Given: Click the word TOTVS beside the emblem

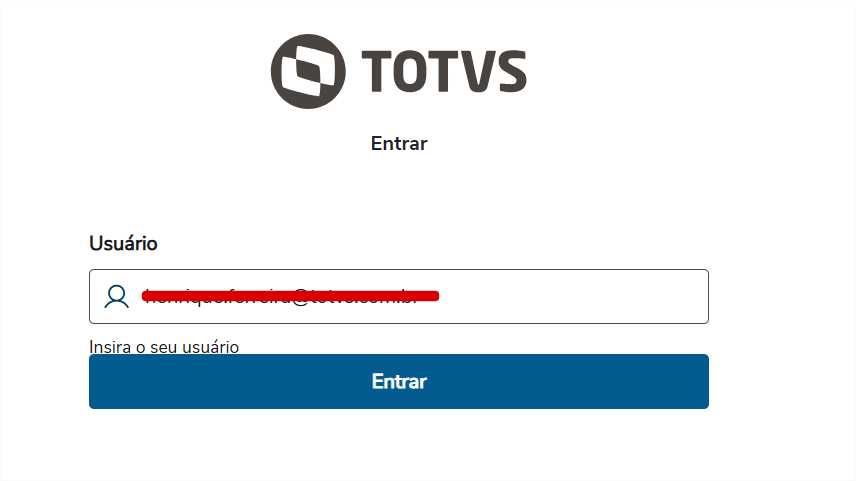Looking at the screenshot, I should 444,72.
